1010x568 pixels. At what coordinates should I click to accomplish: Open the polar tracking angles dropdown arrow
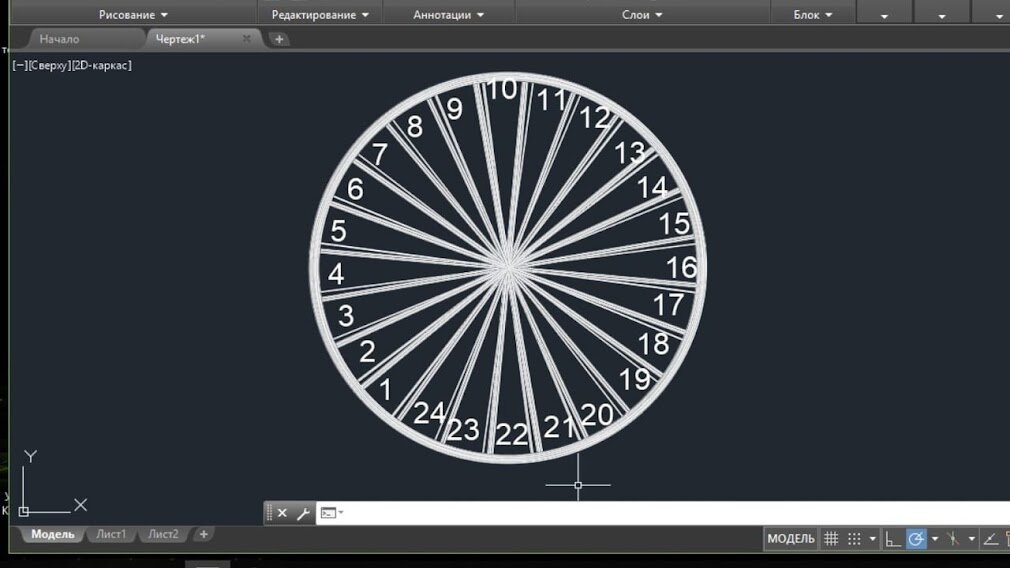coord(935,539)
